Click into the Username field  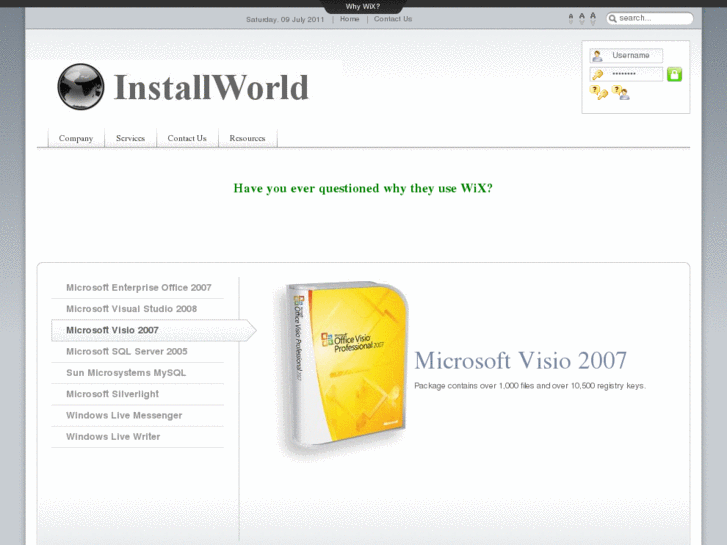coord(626,56)
